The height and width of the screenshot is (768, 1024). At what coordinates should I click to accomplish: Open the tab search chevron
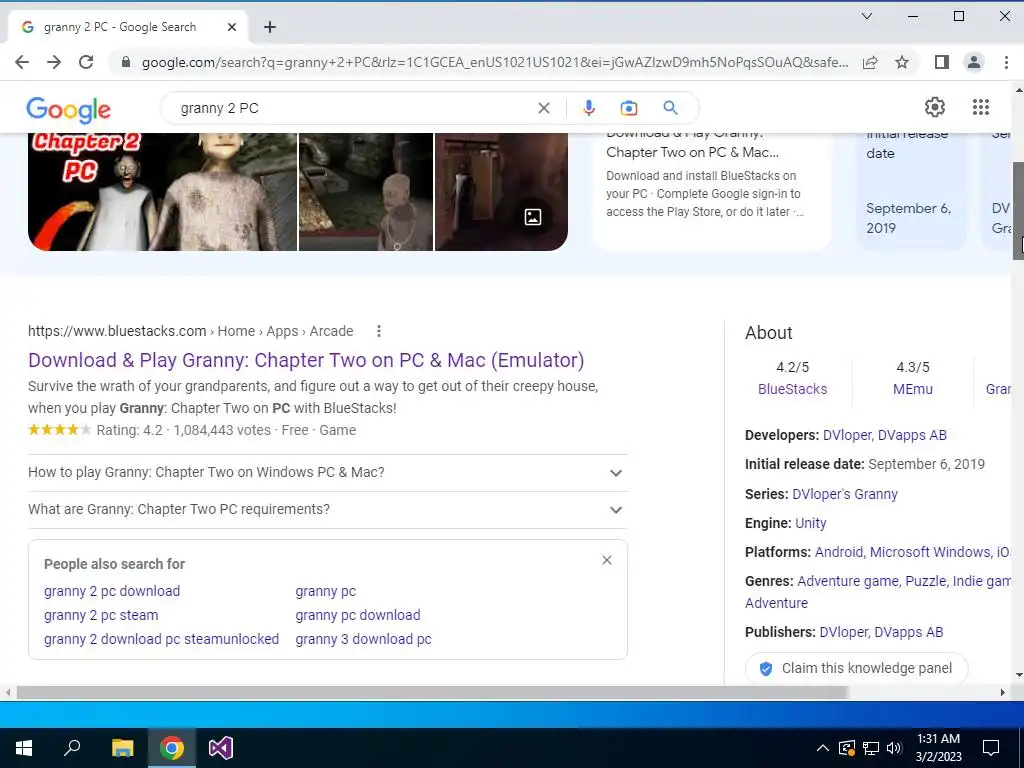click(x=867, y=16)
